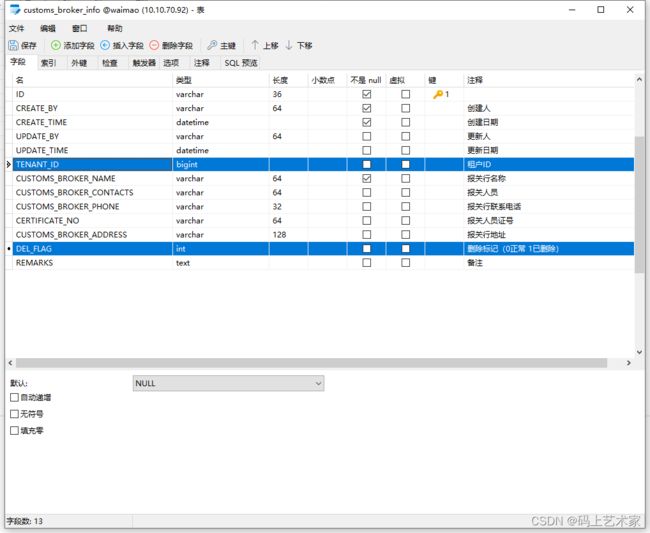Click the Move Up (上移) arrow
650x533 pixels.
255,45
